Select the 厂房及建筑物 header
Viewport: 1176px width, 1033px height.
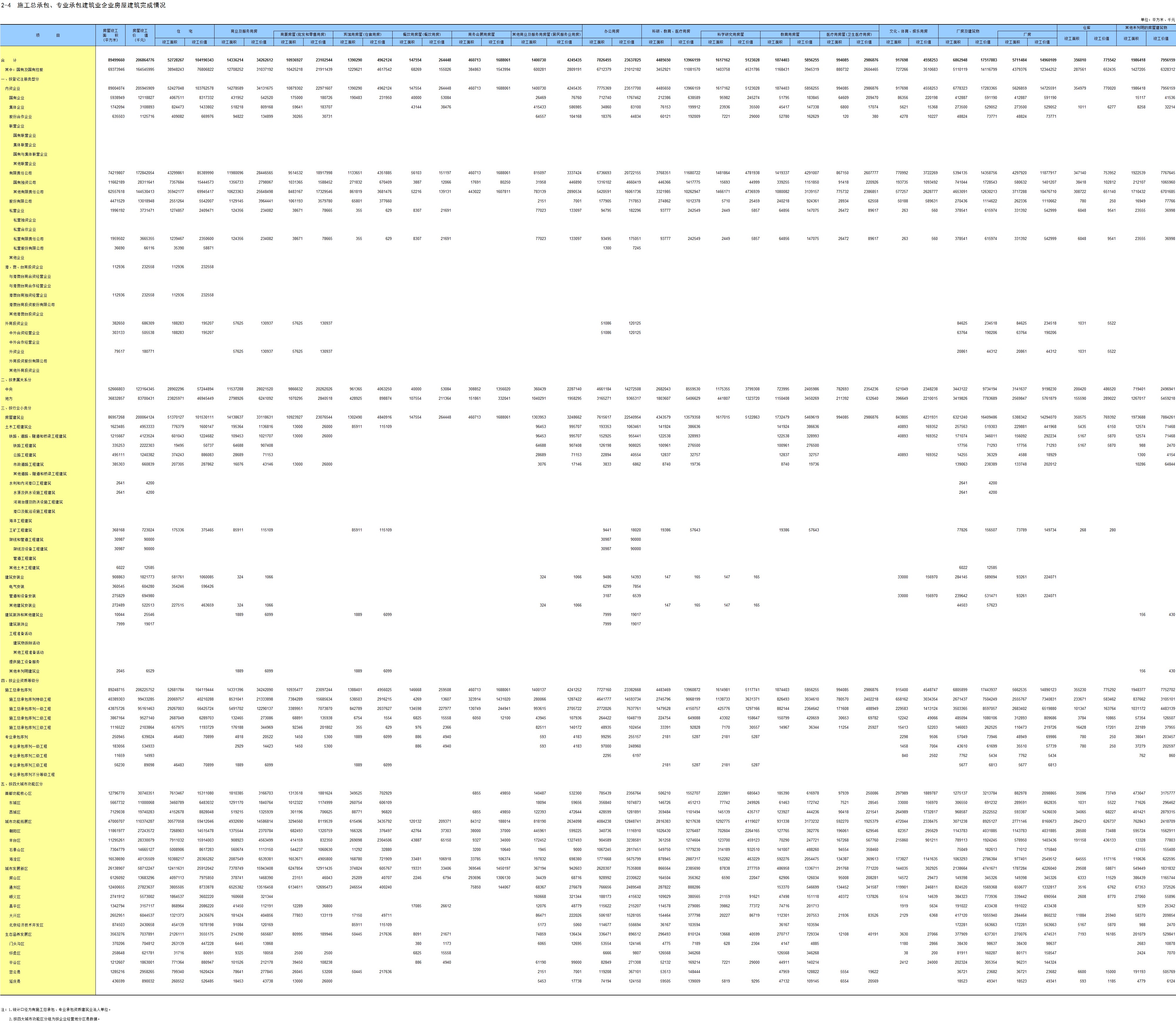[x=968, y=31]
